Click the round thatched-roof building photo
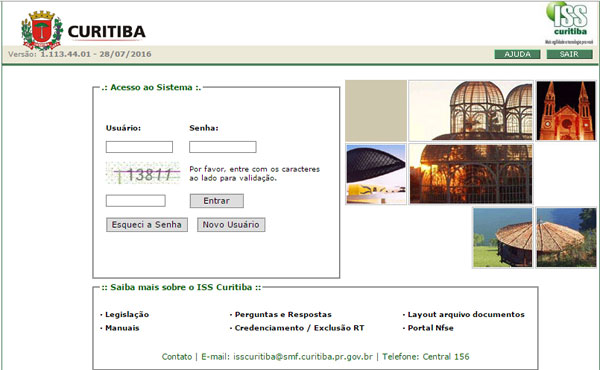600x370 pixels. 535,238
